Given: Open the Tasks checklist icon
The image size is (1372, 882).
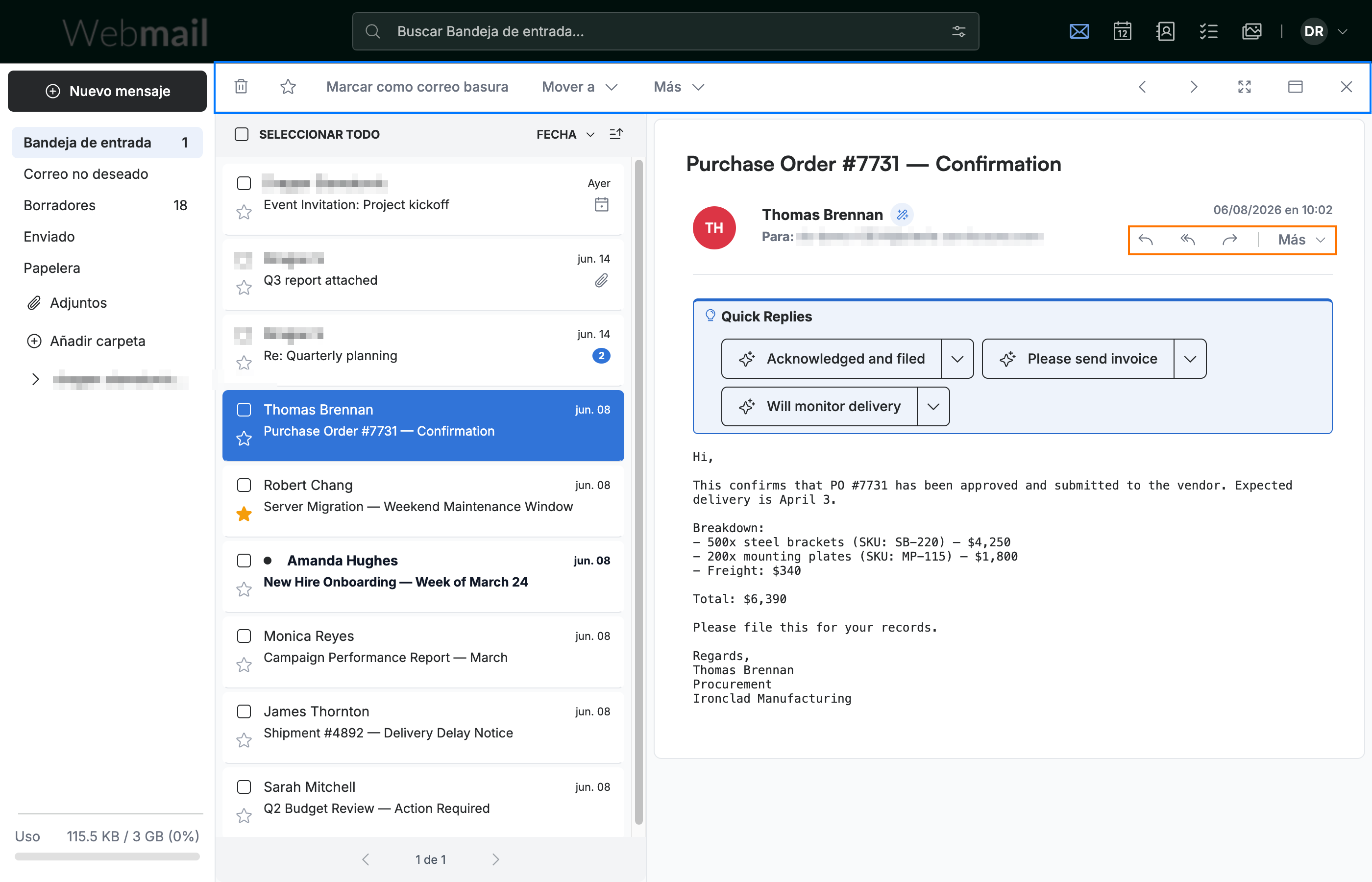Looking at the screenshot, I should pos(1208,31).
